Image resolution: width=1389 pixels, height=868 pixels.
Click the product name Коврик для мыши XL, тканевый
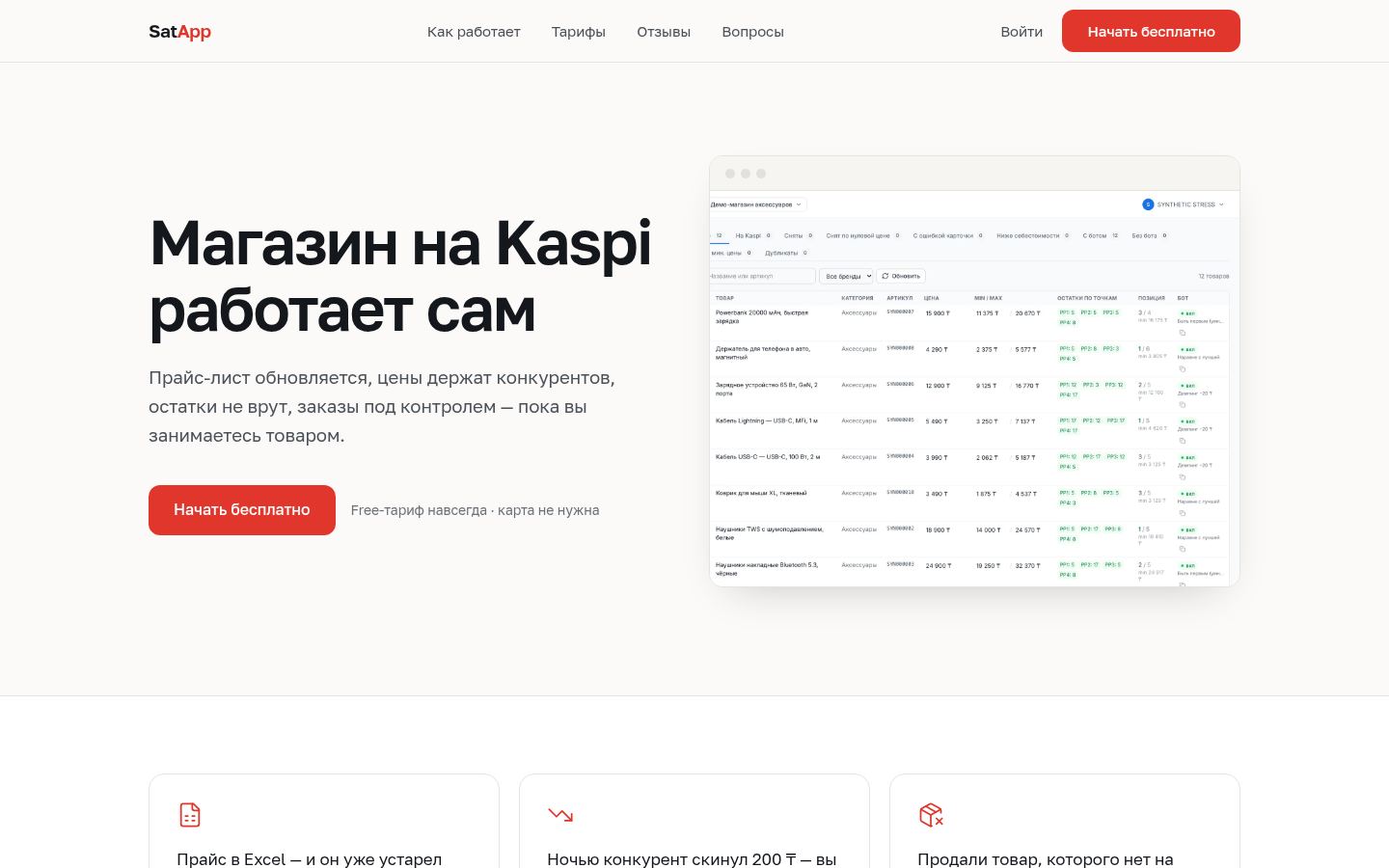(761, 493)
